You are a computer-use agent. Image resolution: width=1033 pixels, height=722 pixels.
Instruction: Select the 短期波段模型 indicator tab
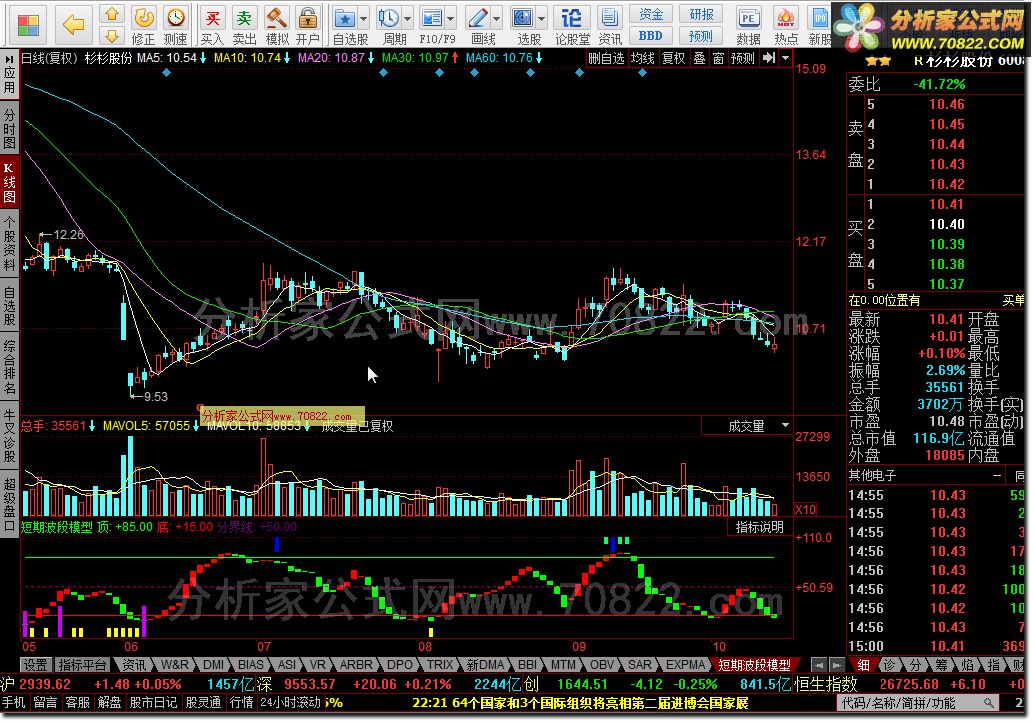point(754,665)
